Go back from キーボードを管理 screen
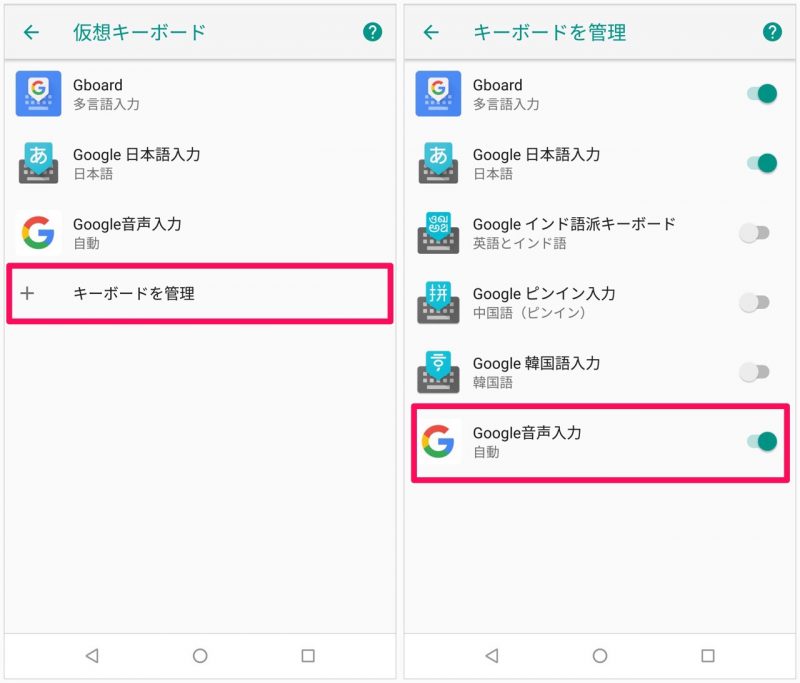800x683 pixels. pyautogui.click(x=432, y=32)
